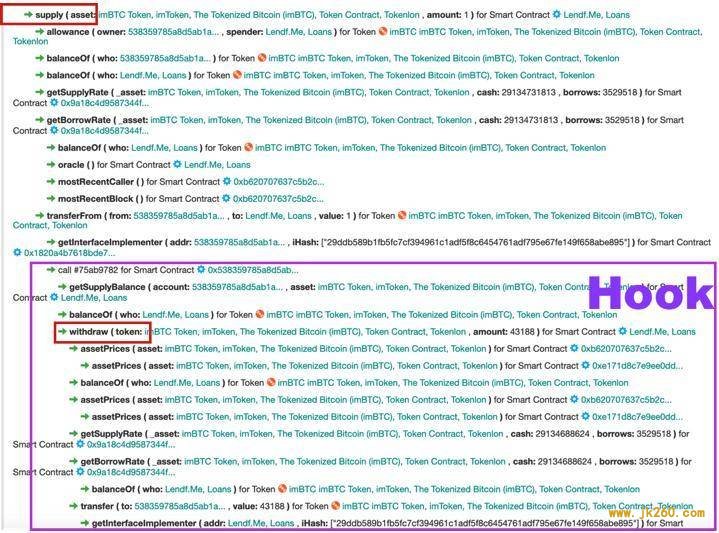Open the token imBTC link in withdraw row
The image size is (719, 533).
pyautogui.click(x=305, y=332)
